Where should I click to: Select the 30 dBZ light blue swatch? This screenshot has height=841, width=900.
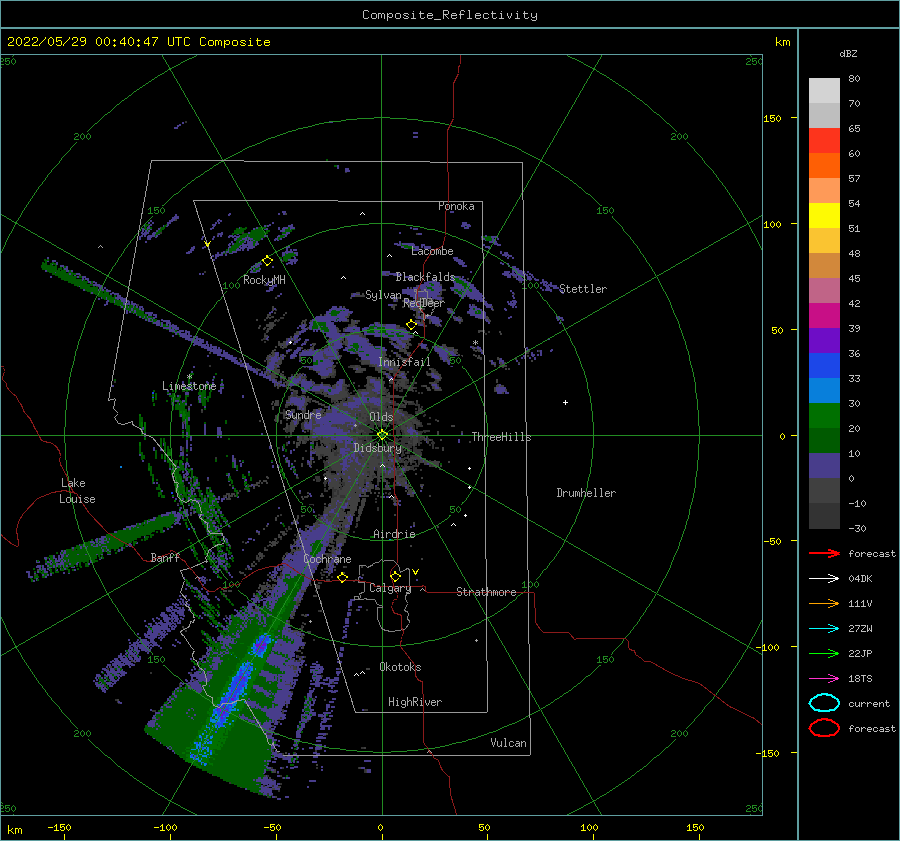[x=824, y=391]
